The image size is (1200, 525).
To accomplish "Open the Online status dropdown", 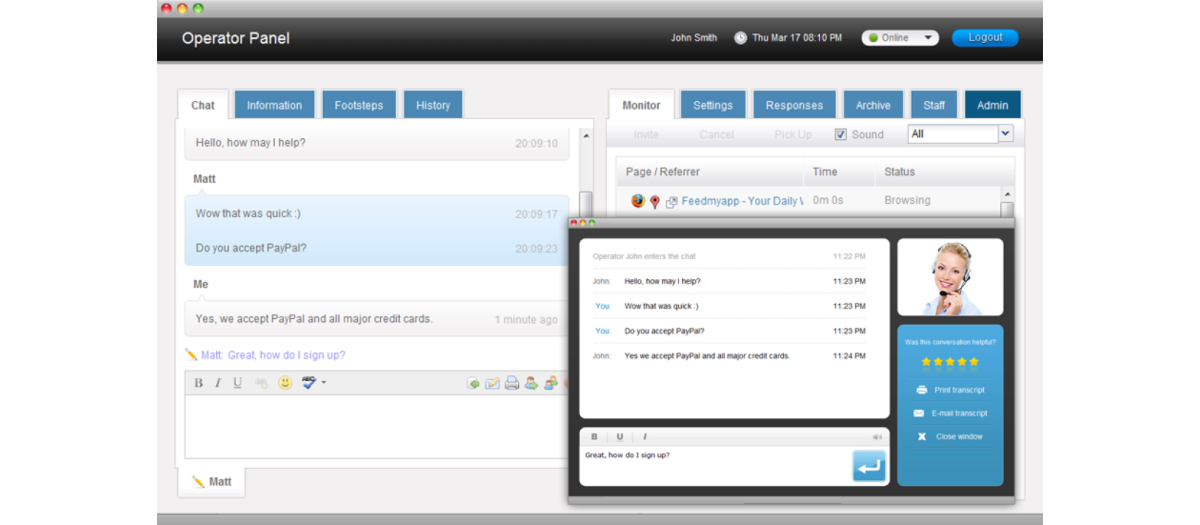I will coord(900,38).
